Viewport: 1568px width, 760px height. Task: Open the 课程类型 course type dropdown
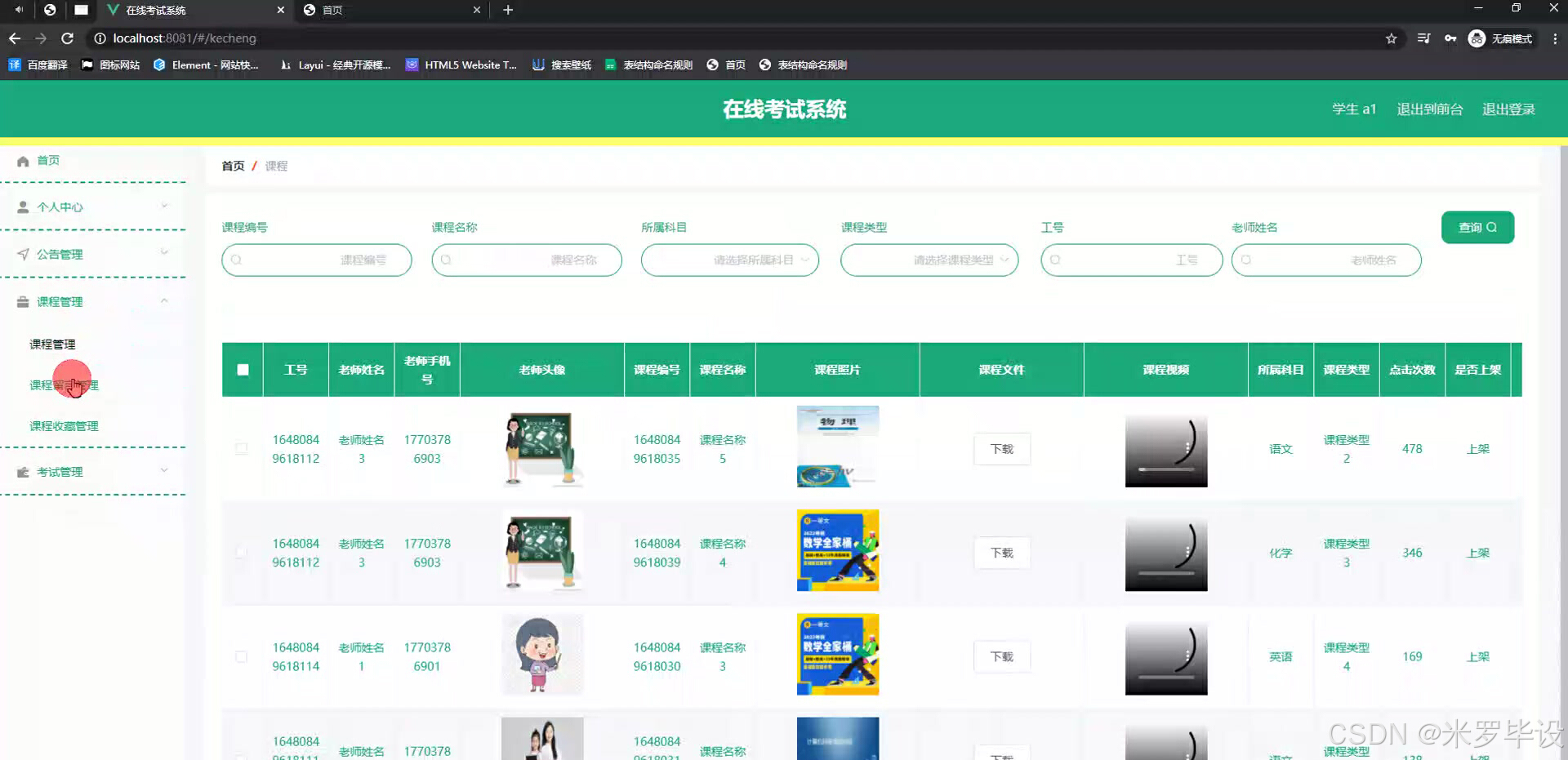tap(929, 260)
